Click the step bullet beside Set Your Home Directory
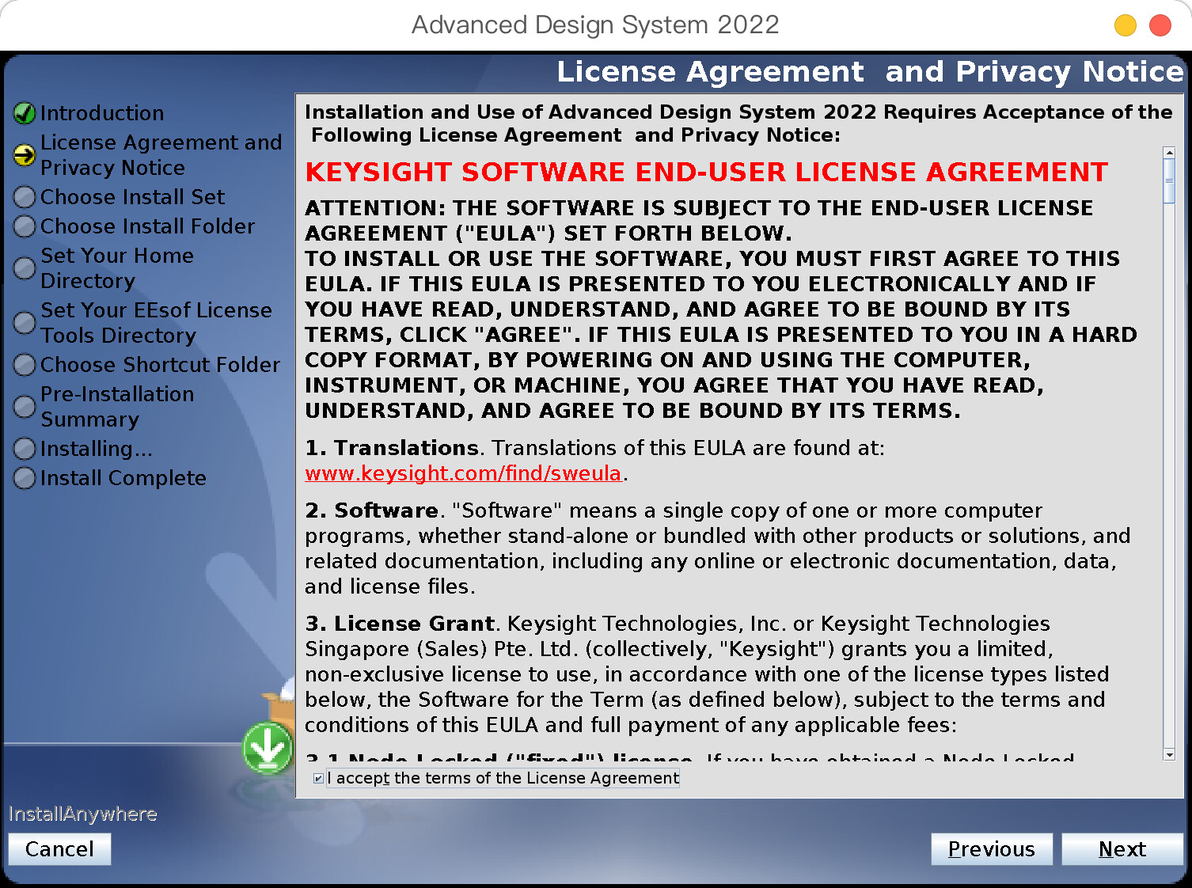 24,268
